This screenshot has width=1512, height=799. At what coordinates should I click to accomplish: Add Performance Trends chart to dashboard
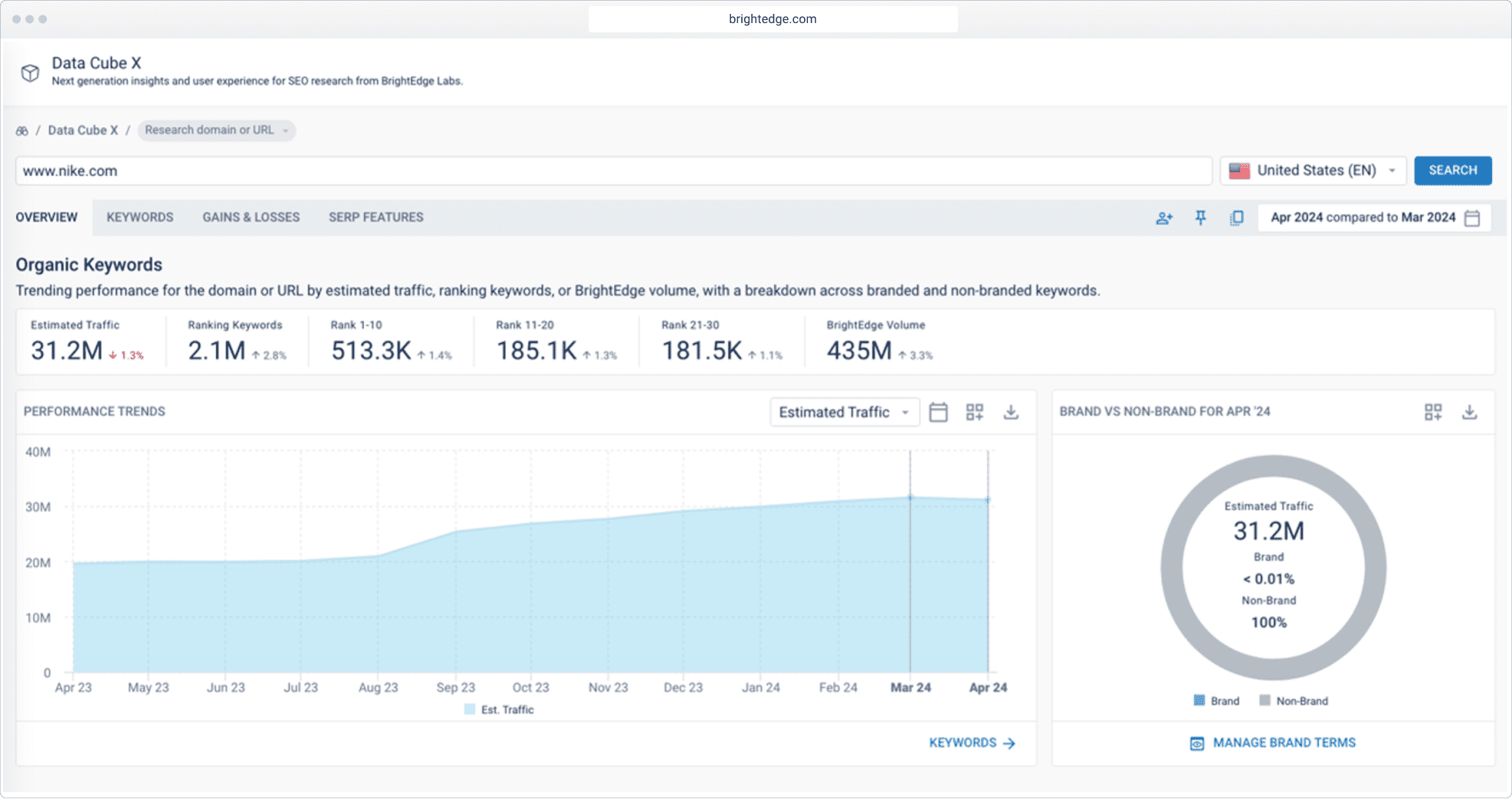coord(974,412)
